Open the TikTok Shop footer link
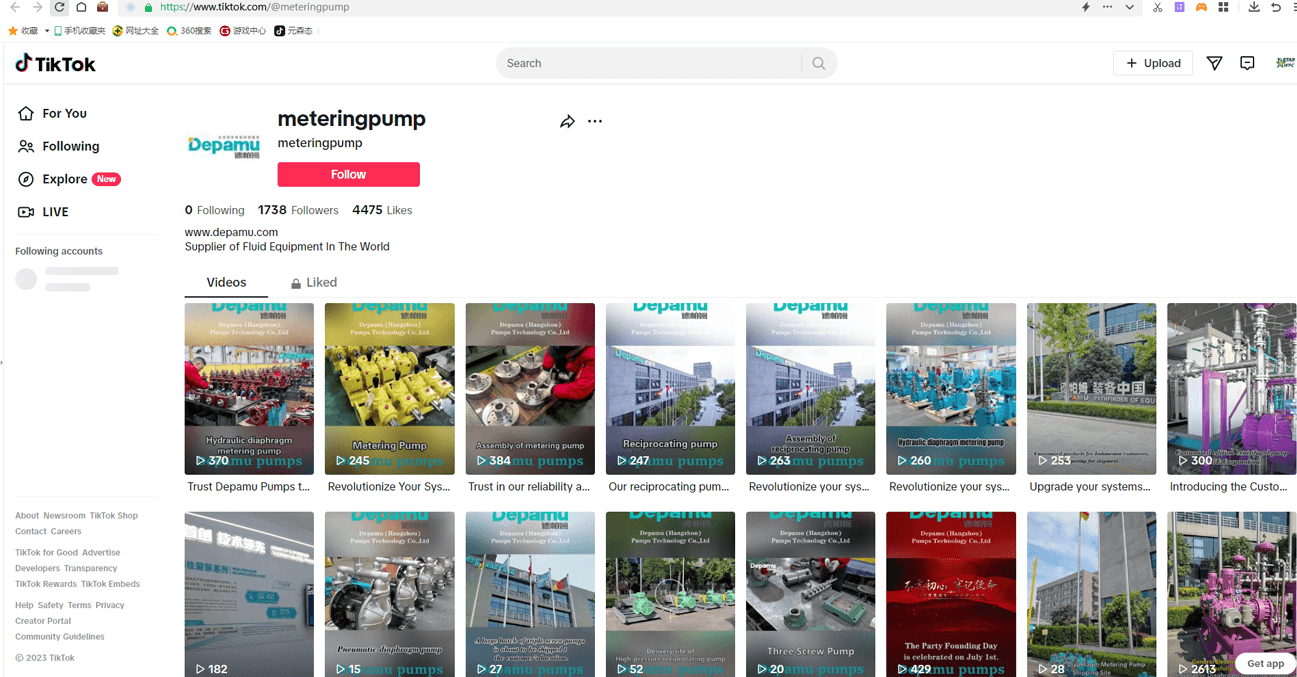This screenshot has height=677, width=1297. click(x=114, y=516)
